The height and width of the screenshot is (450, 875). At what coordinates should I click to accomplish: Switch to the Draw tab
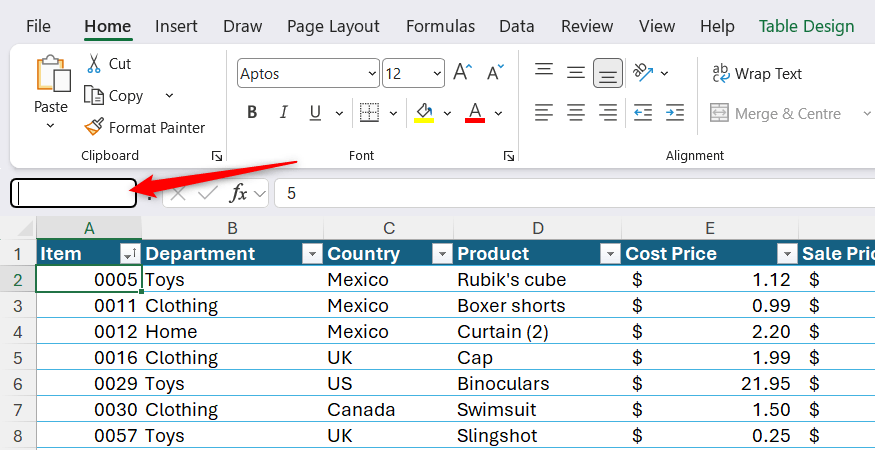(x=243, y=26)
